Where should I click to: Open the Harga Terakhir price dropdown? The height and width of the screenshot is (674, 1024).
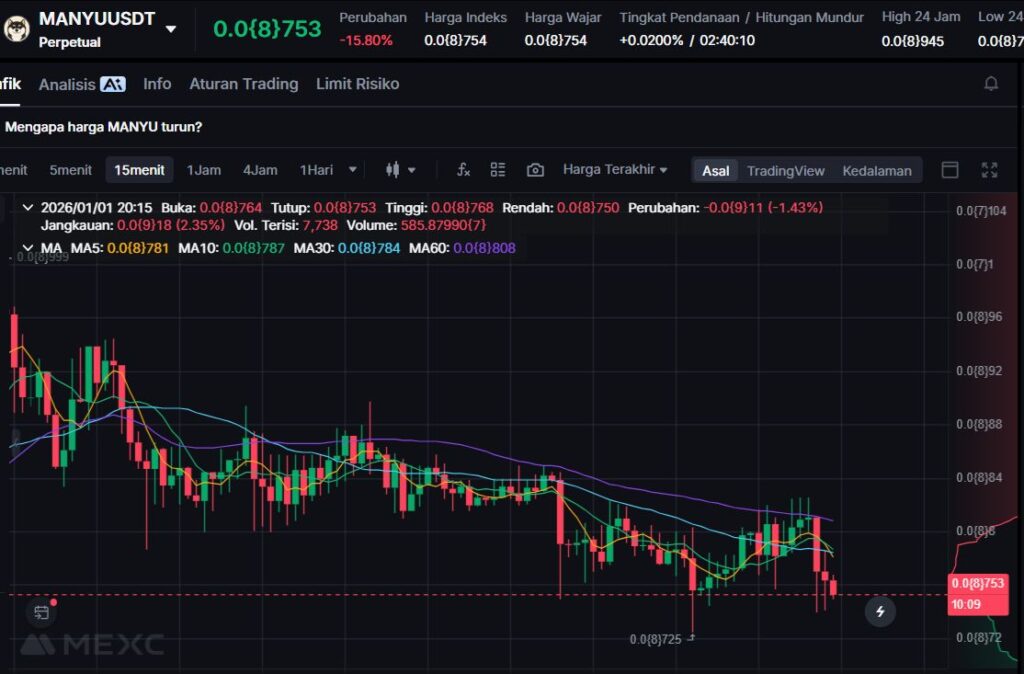click(615, 170)
